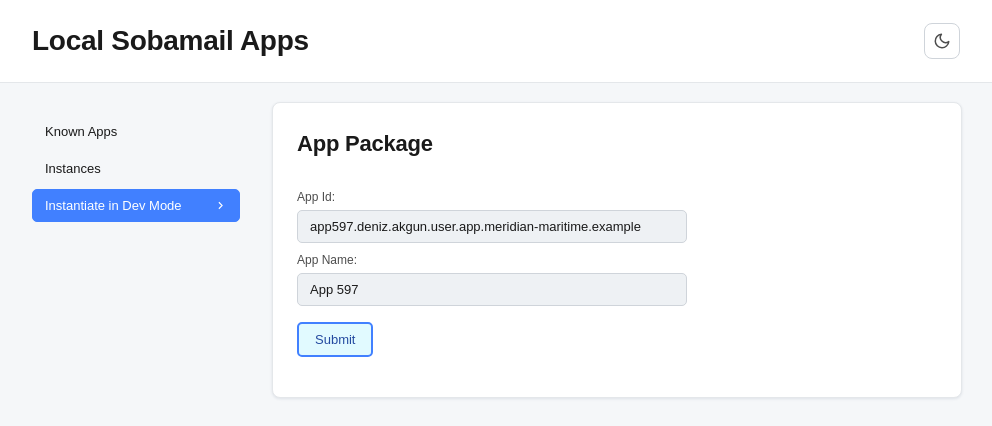Toggle dark mode with the moon icon

point(941,41)
